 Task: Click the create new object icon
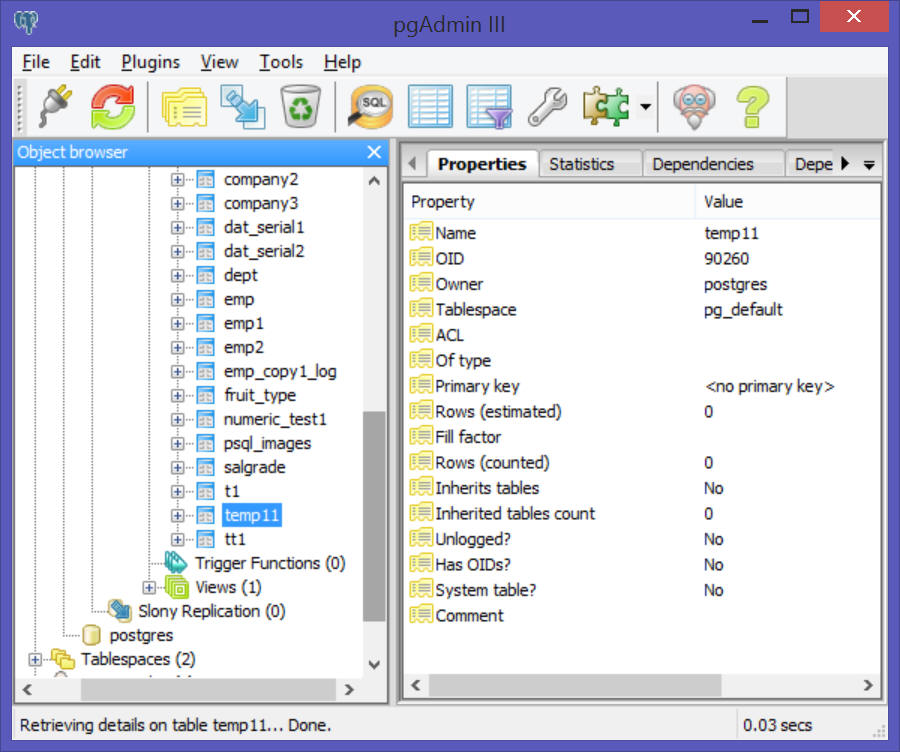(x=243, y=107)
